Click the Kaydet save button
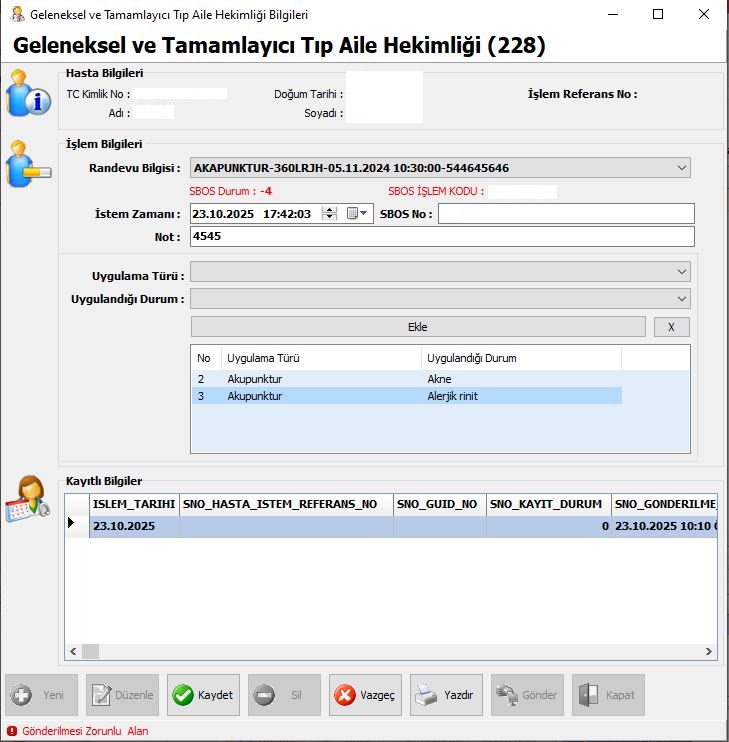 (204, 695)
